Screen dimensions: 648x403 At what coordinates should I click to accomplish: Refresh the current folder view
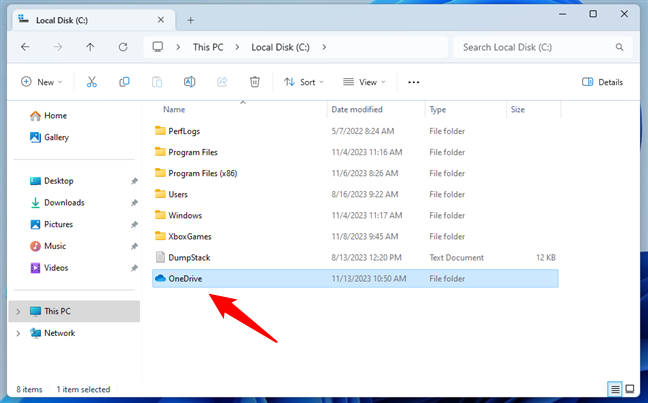click(x=123, y=47)
